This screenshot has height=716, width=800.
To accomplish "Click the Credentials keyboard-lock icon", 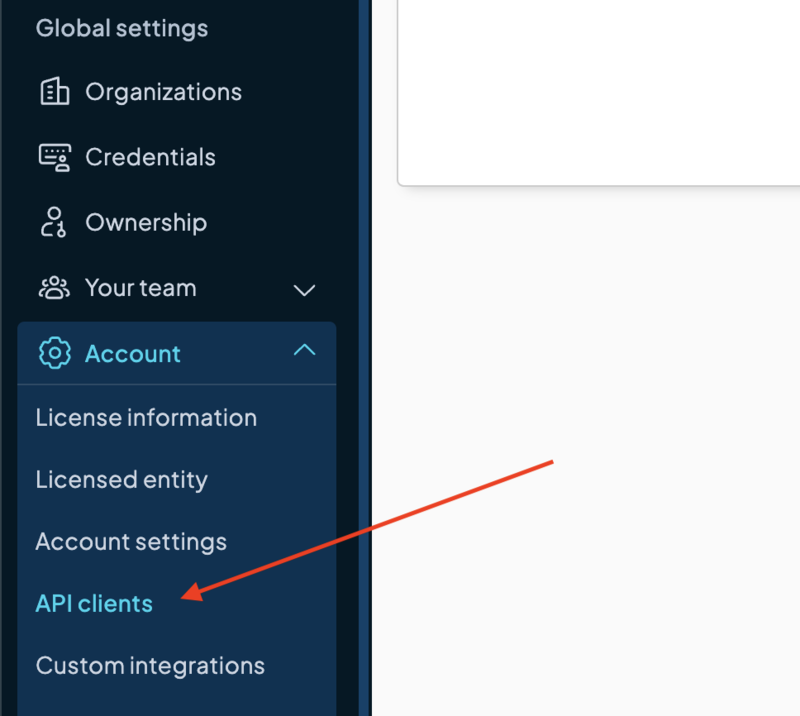I will click(54, 158).
